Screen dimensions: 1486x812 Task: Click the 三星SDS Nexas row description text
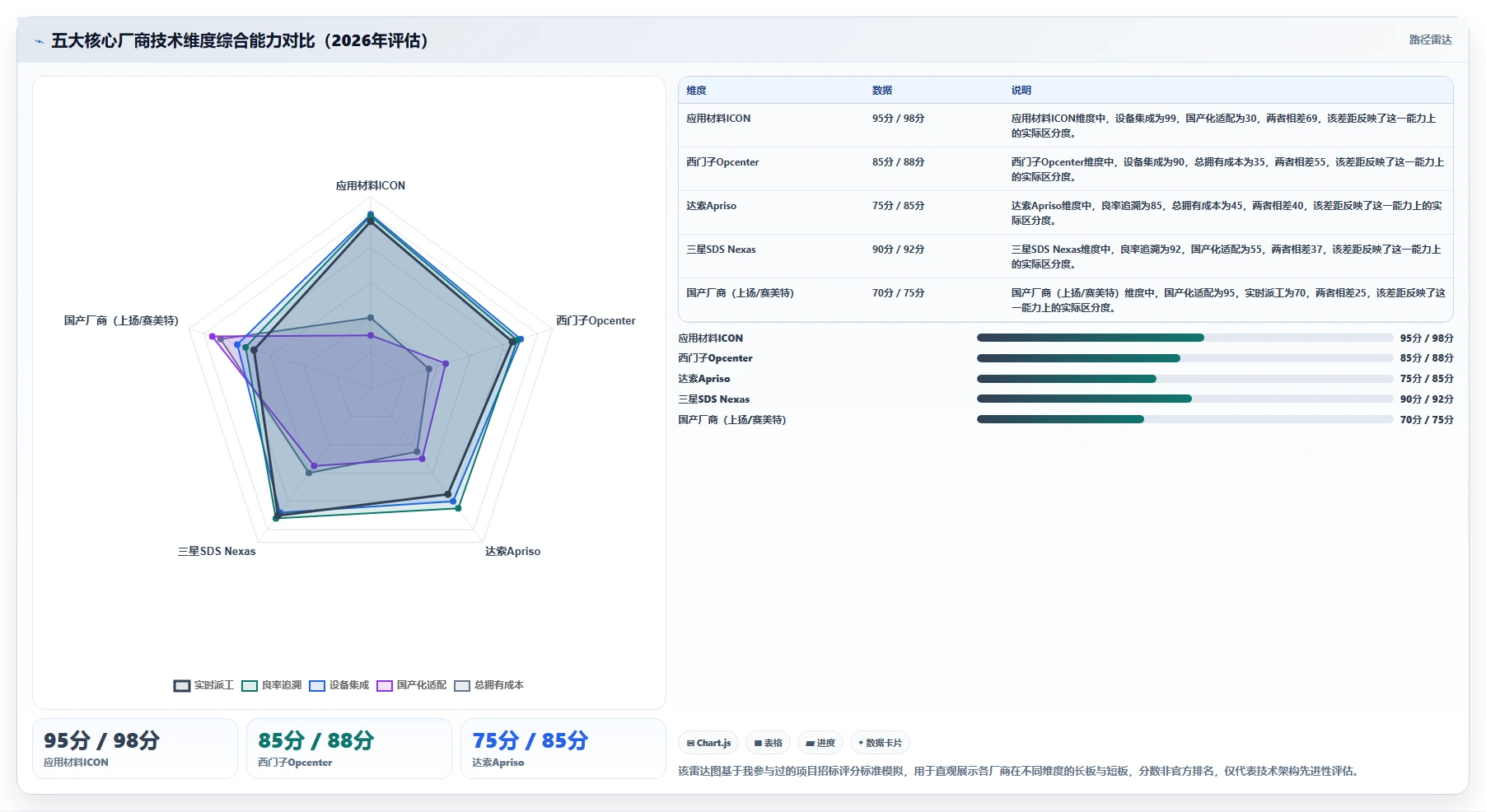[1226, 257]
